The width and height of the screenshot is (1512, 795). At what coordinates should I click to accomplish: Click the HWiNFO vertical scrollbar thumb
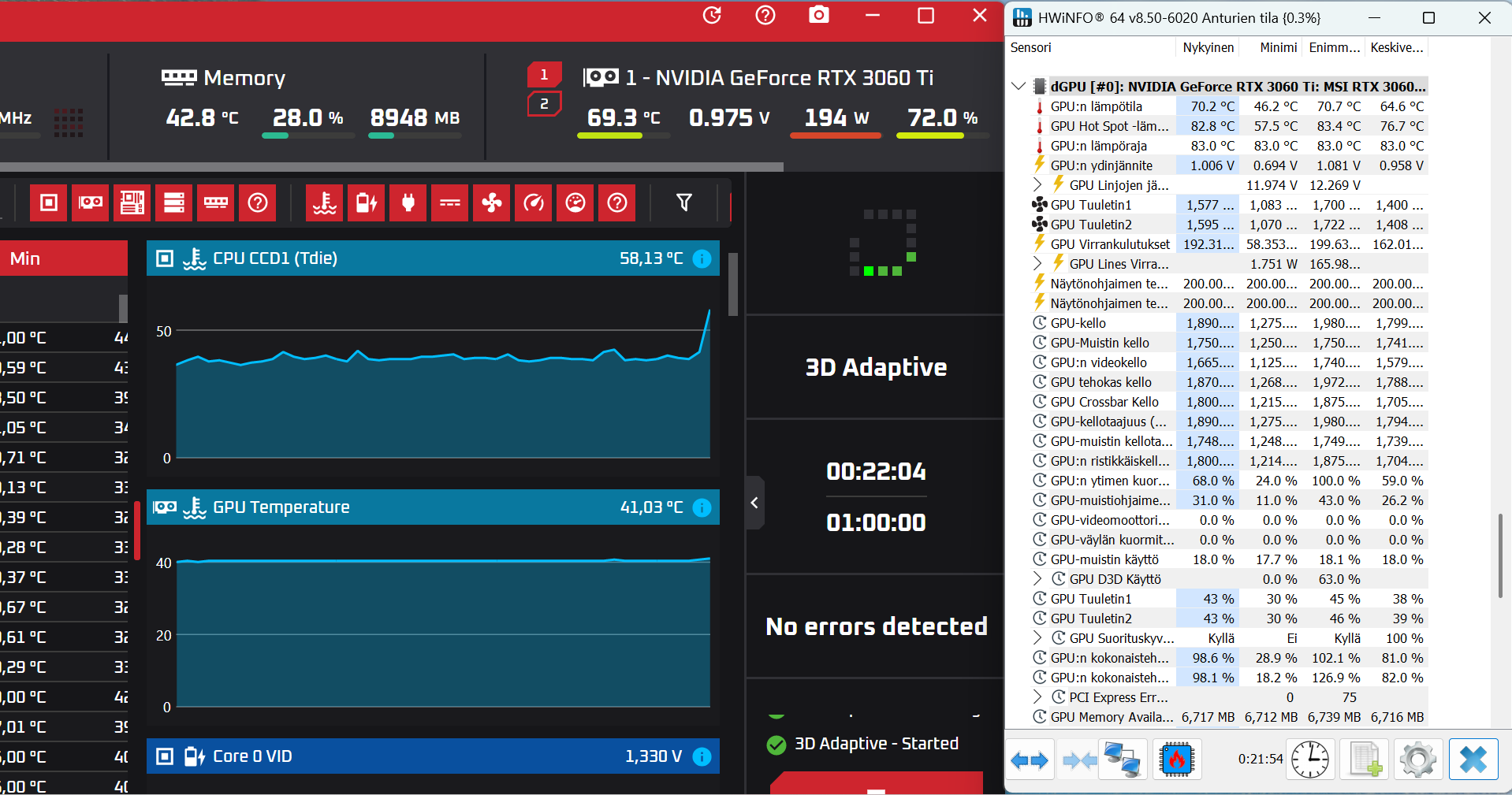coord(1500,555)
